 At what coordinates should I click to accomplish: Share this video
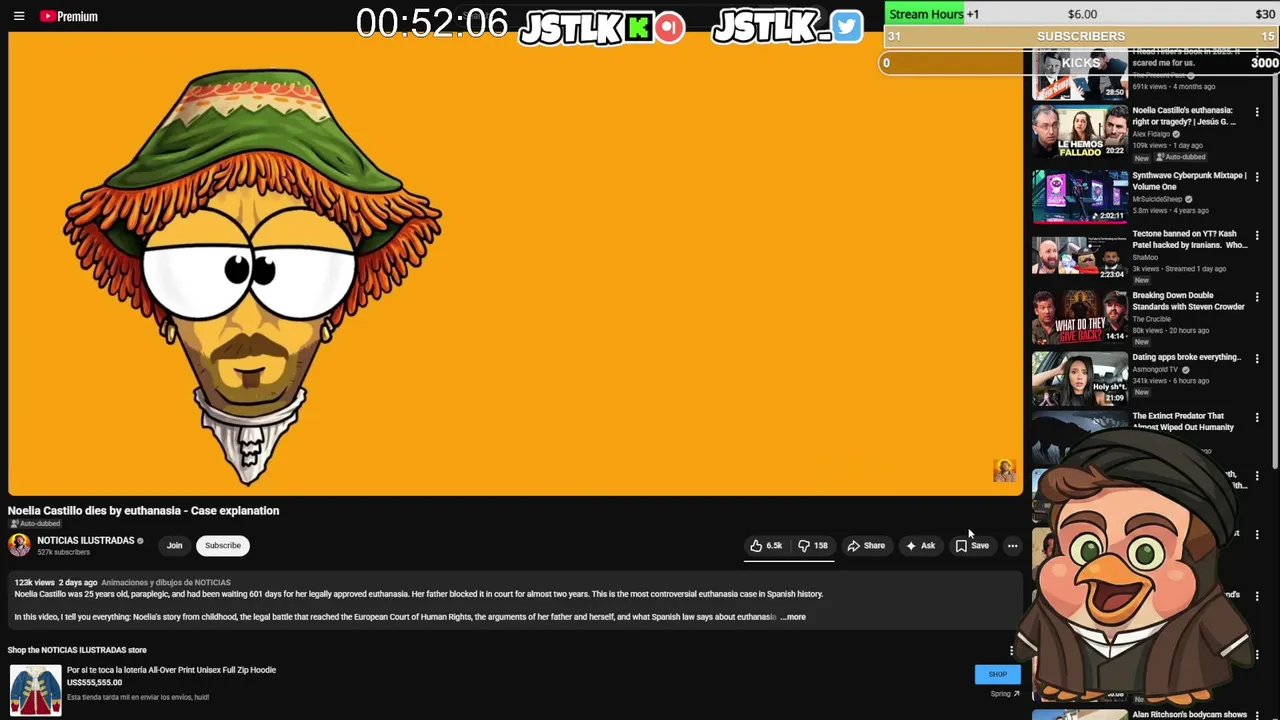click(x=866, y=546)
